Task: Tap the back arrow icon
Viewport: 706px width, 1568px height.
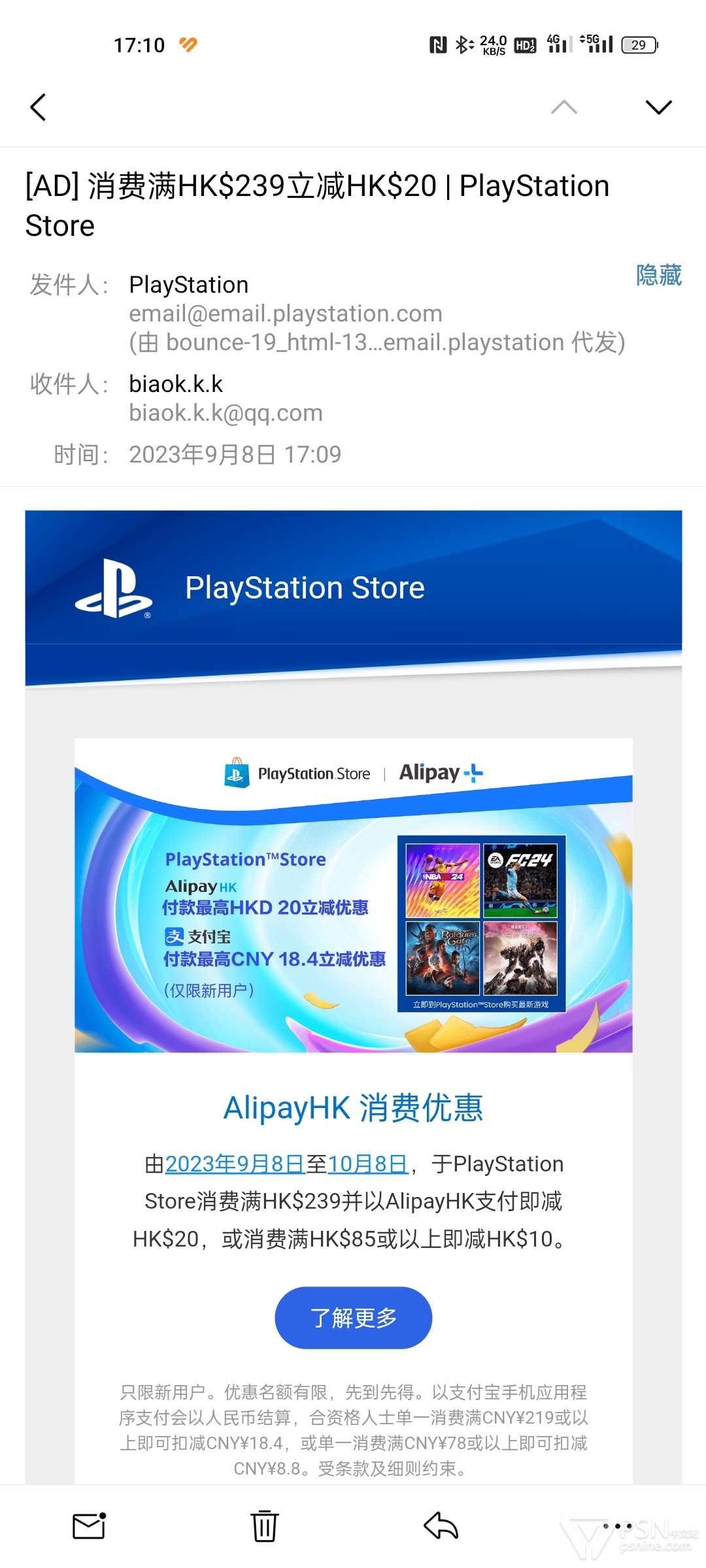Action: coord(38,107)
